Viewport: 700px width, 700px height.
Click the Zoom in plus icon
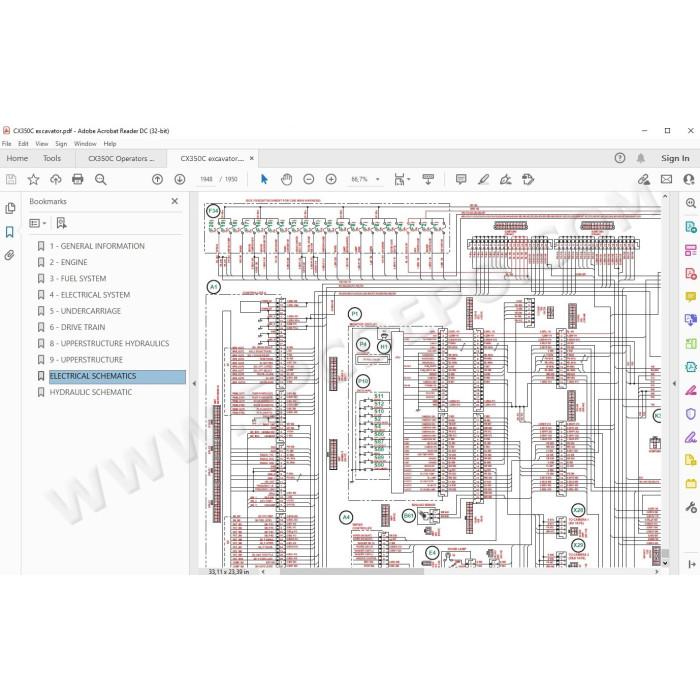tap(331, 179)
